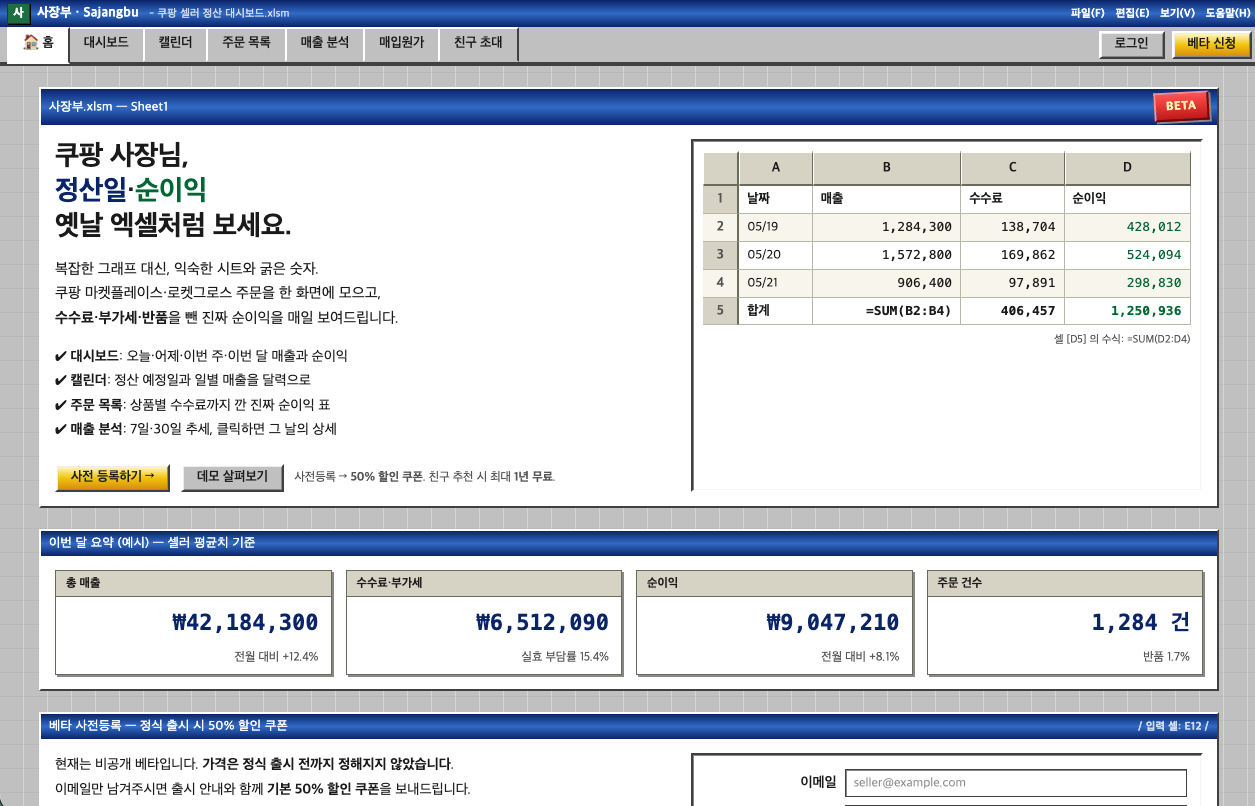Click the 순이익 header cell in the sheet
The image size is (1255, 806).
pyautogui.click(x=1128, y=199)
